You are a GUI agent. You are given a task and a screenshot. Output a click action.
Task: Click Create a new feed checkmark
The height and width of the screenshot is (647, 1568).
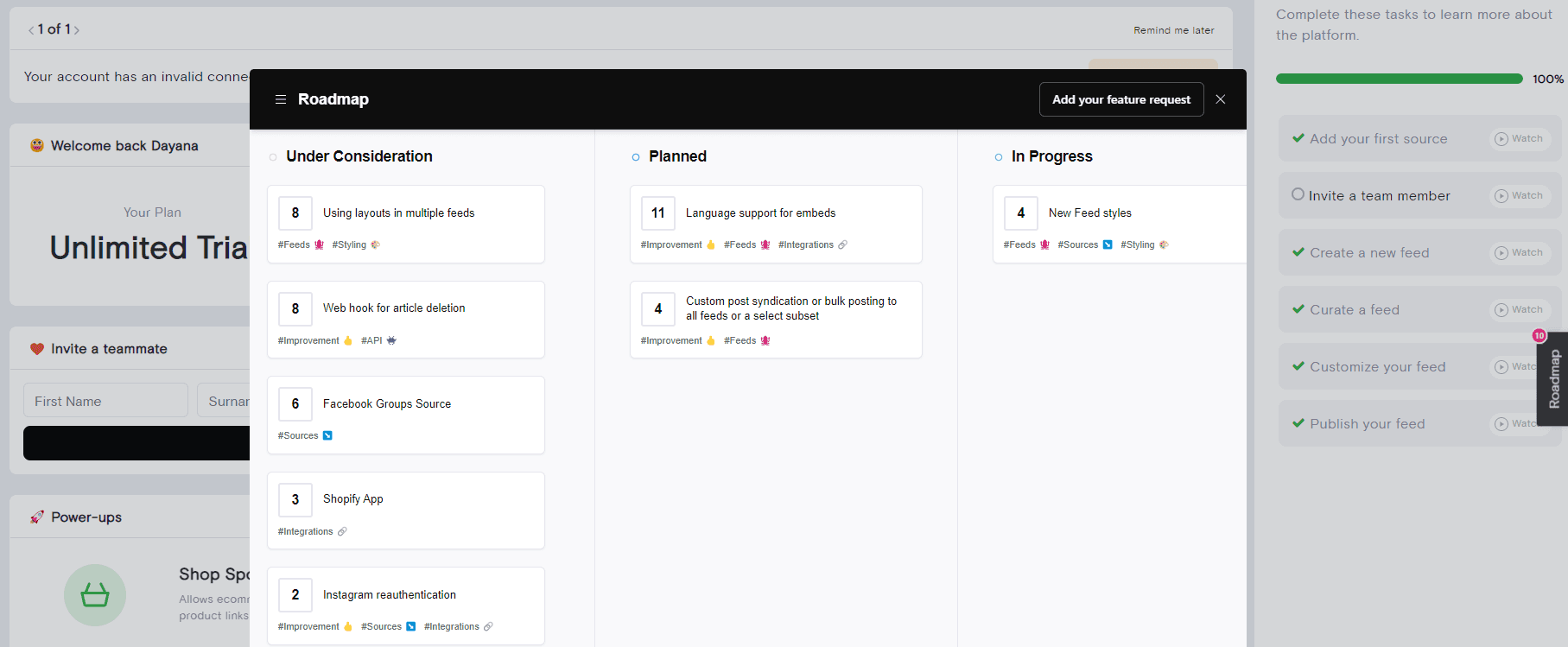tap(1298, 251)
